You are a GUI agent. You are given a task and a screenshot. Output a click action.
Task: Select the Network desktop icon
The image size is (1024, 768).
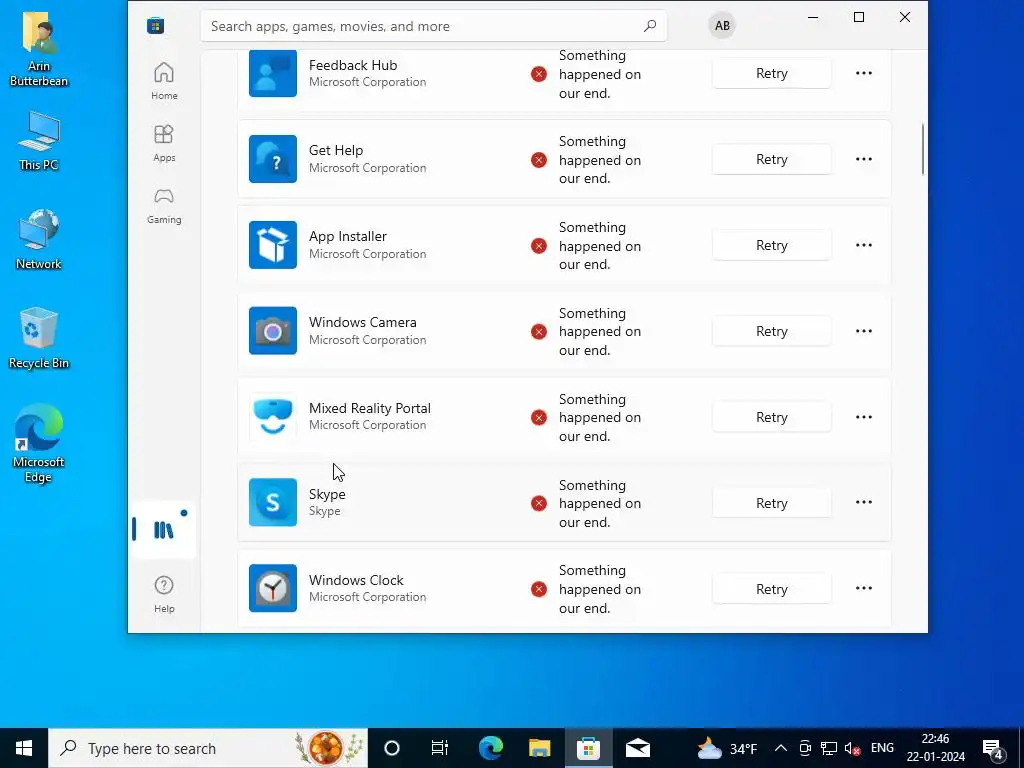(39, 239)
